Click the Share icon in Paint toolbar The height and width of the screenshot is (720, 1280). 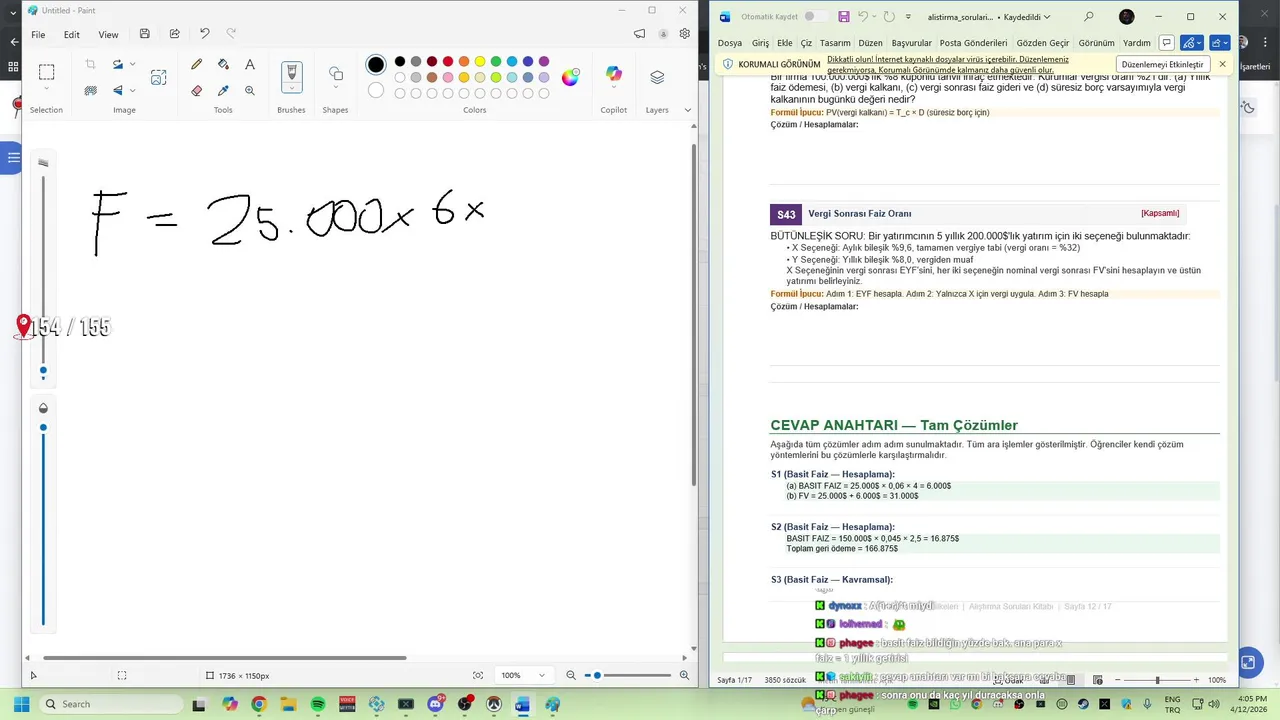pyautogui.click(x=174, y=34)
